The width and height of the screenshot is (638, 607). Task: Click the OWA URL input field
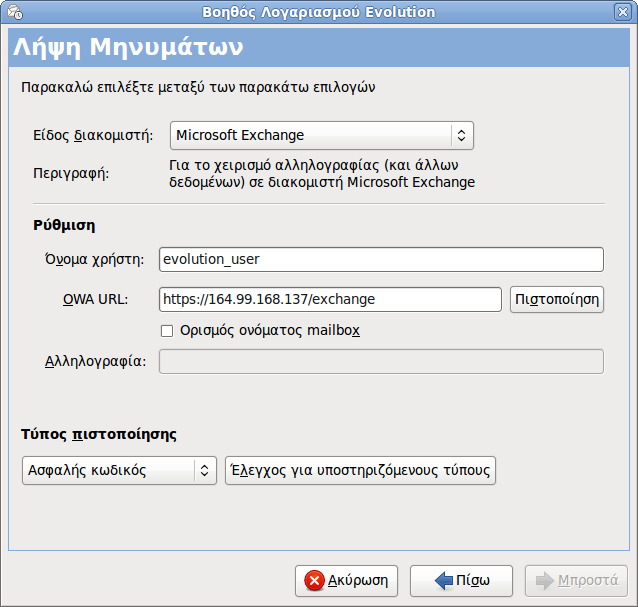330,299
